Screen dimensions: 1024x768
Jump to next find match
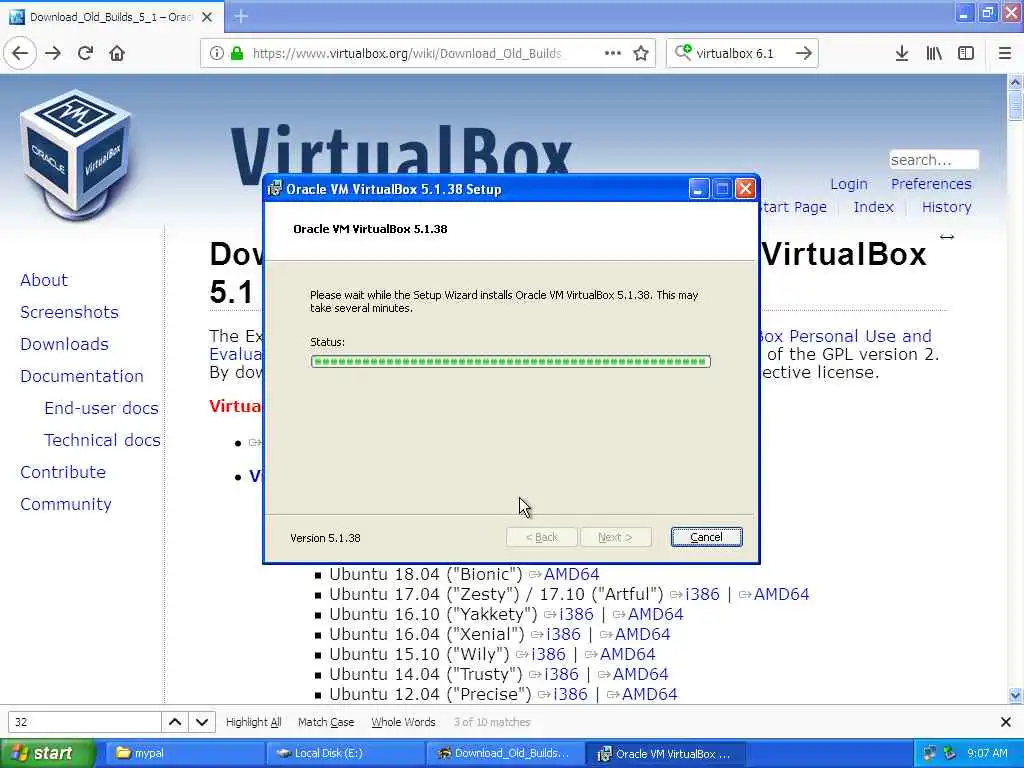pos(202,722)
